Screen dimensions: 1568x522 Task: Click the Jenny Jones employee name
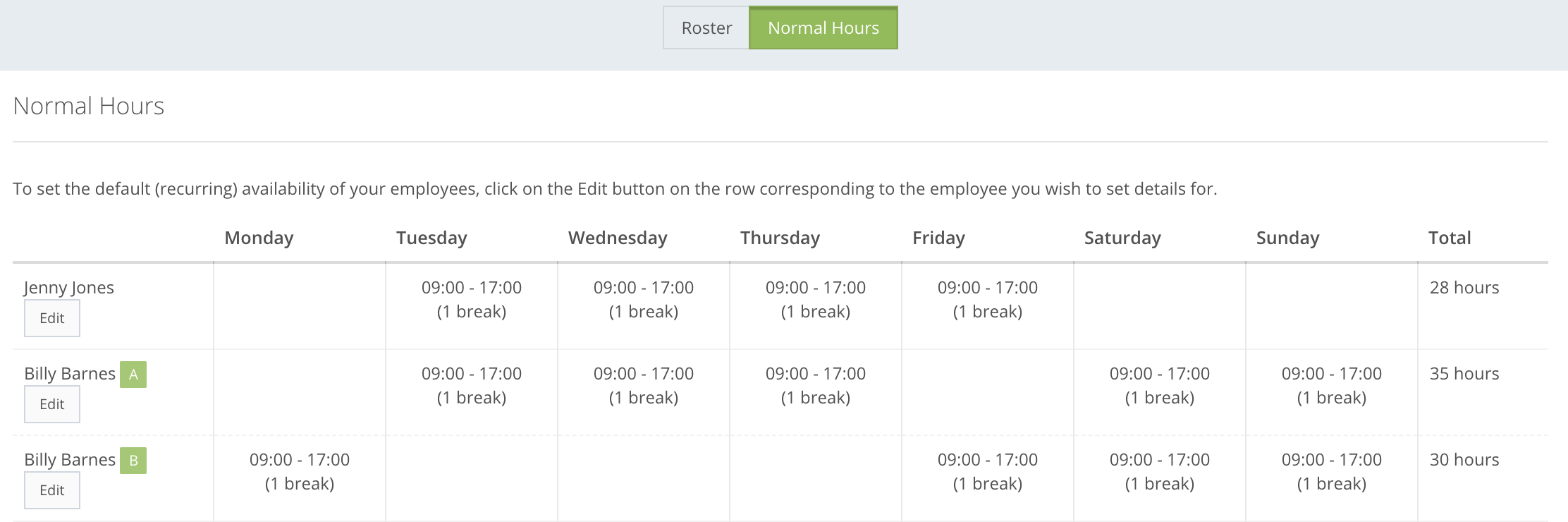pyautogui.click(x=69, y=288)
